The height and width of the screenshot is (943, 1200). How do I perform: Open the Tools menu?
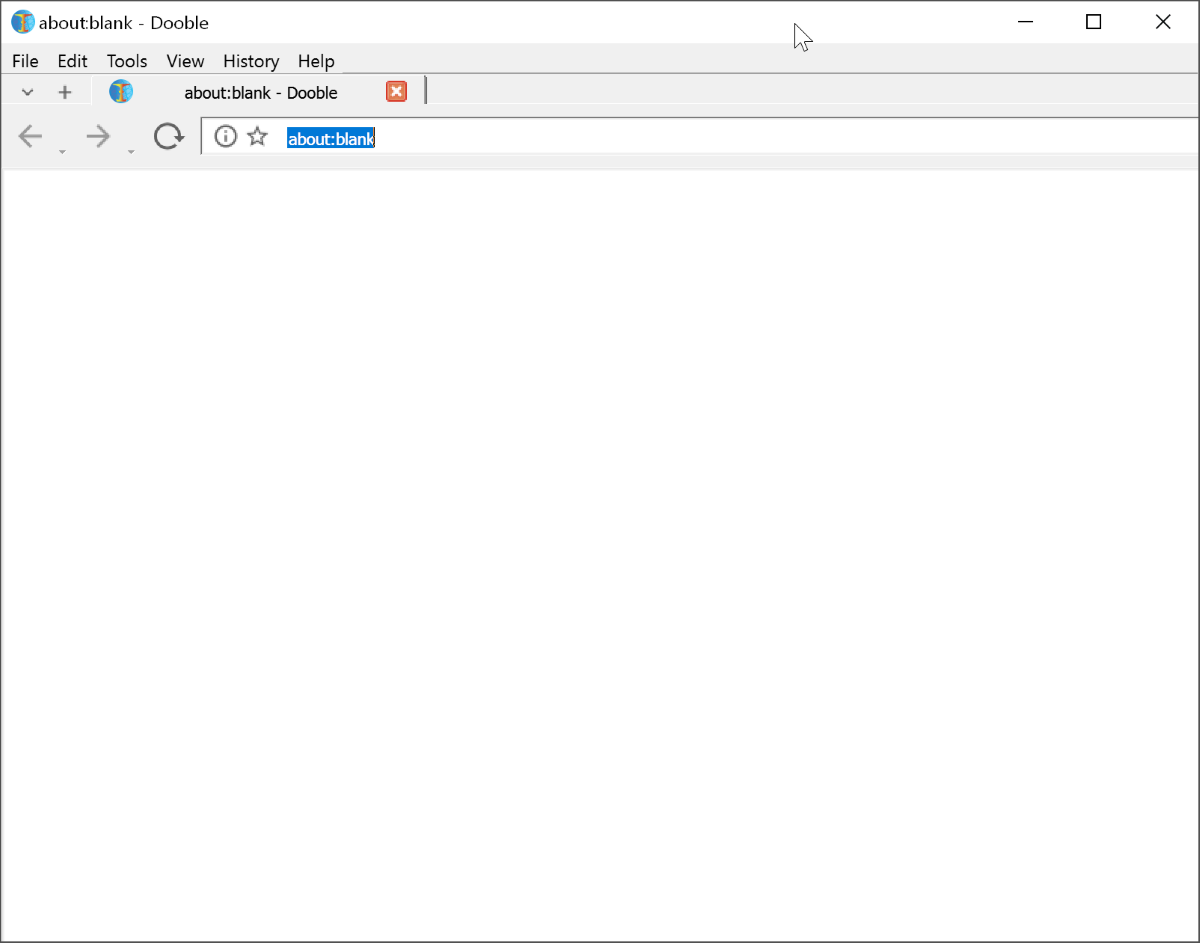tap(127, 61)
